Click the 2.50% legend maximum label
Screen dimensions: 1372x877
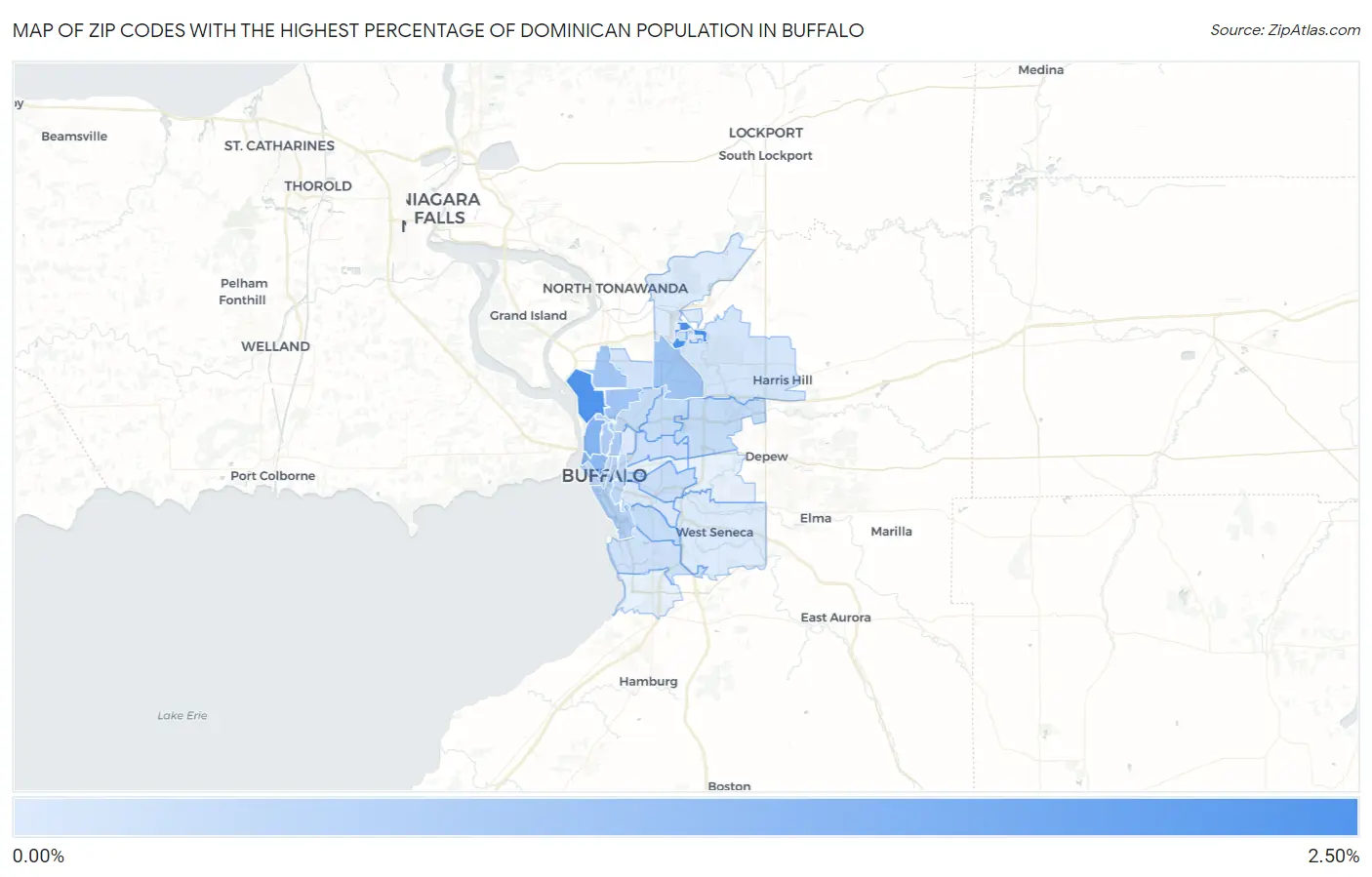click(x=1333, y=857)
